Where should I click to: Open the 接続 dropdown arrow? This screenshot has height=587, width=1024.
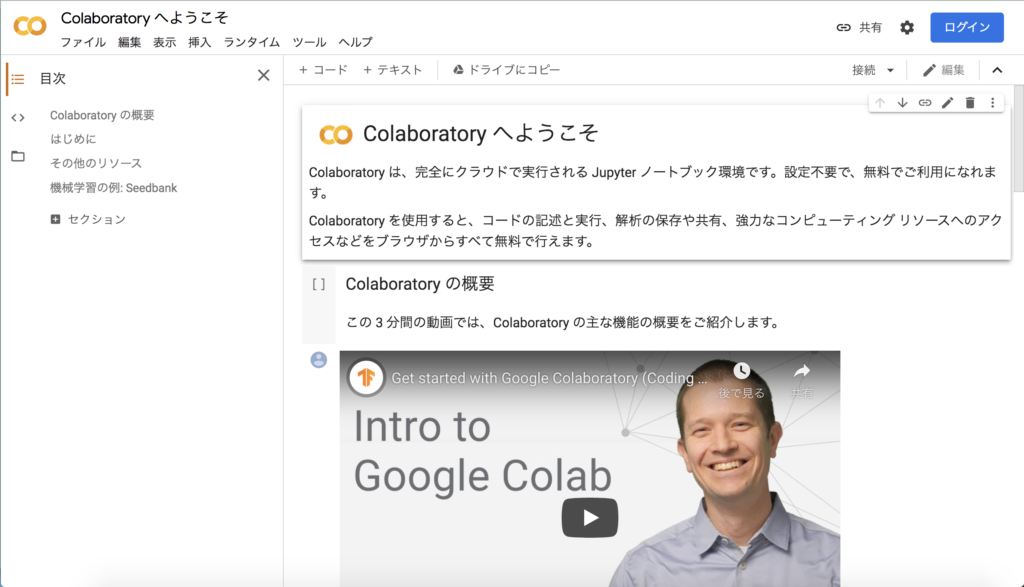[x=890, y=71]
